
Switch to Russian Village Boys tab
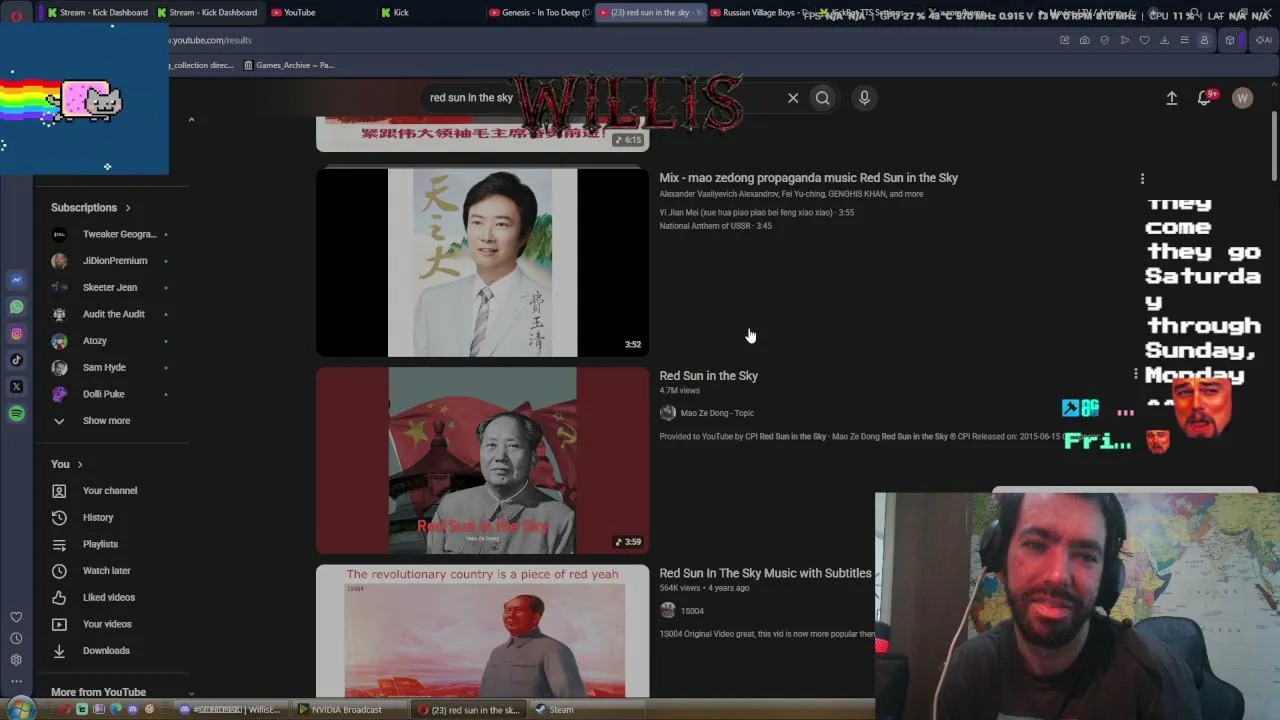(x=760, y=12)
